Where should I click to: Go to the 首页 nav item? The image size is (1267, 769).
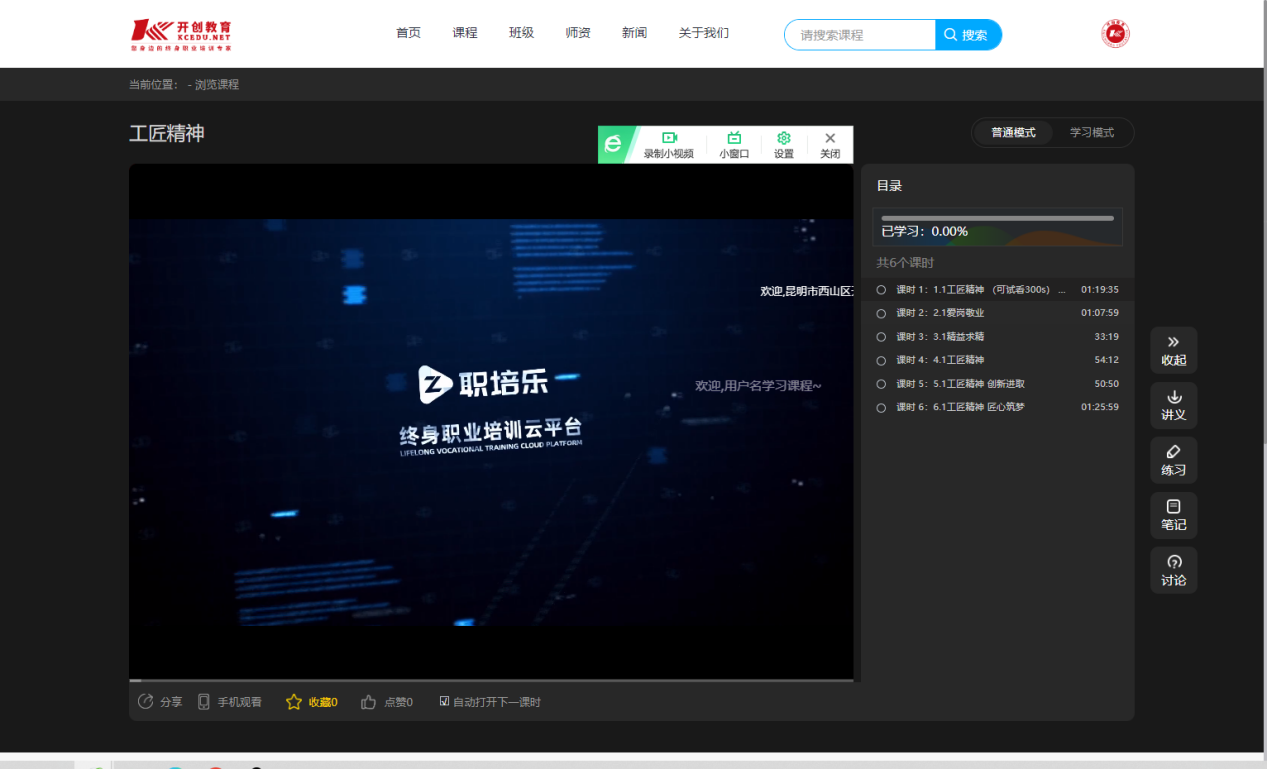(x=408, y=33)
